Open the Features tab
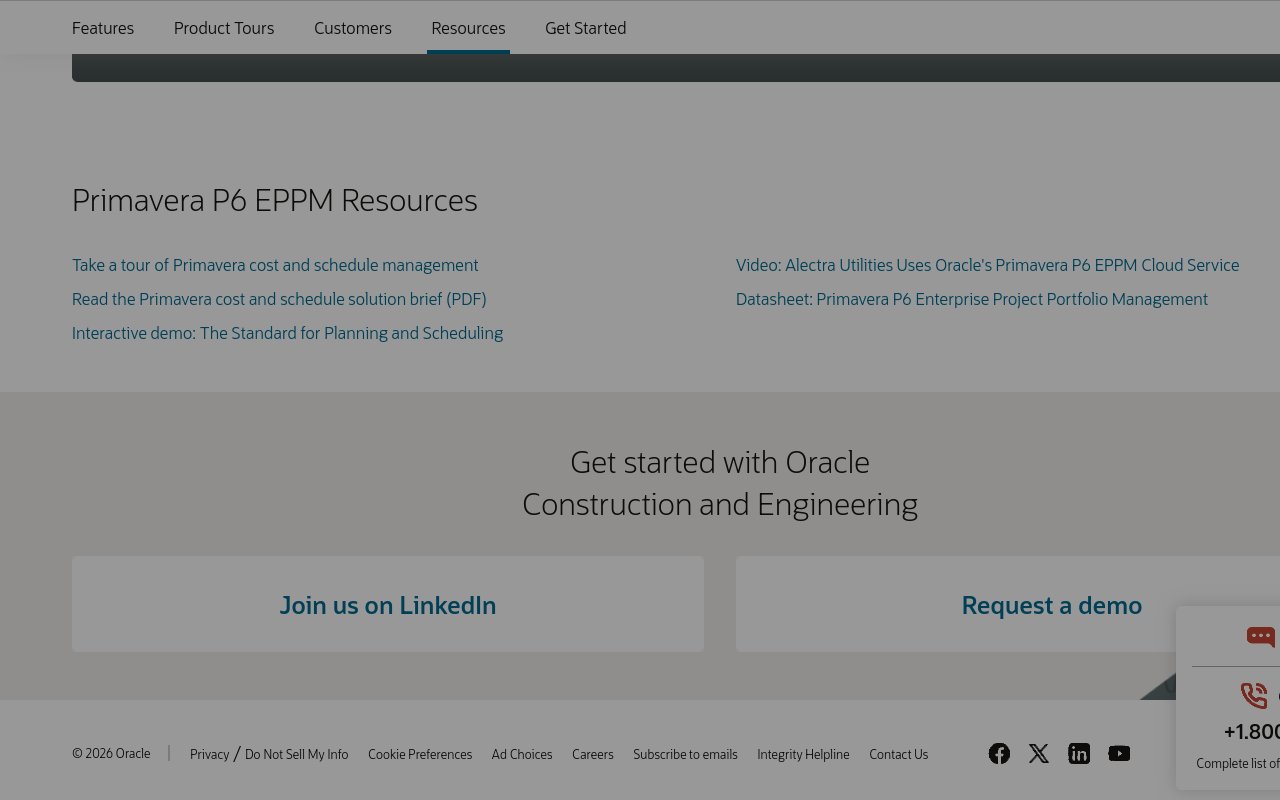This screenshot has height=800, width=1280. click(x=103, y=28)
